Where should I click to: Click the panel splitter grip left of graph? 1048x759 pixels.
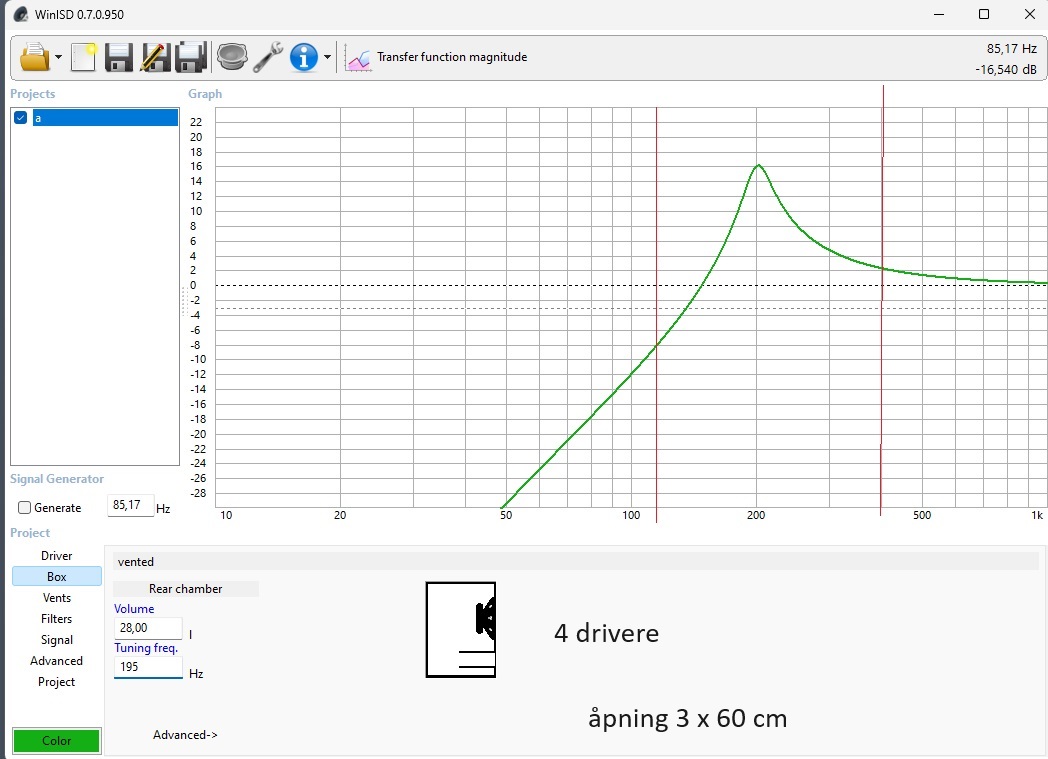tap(183, 302)
